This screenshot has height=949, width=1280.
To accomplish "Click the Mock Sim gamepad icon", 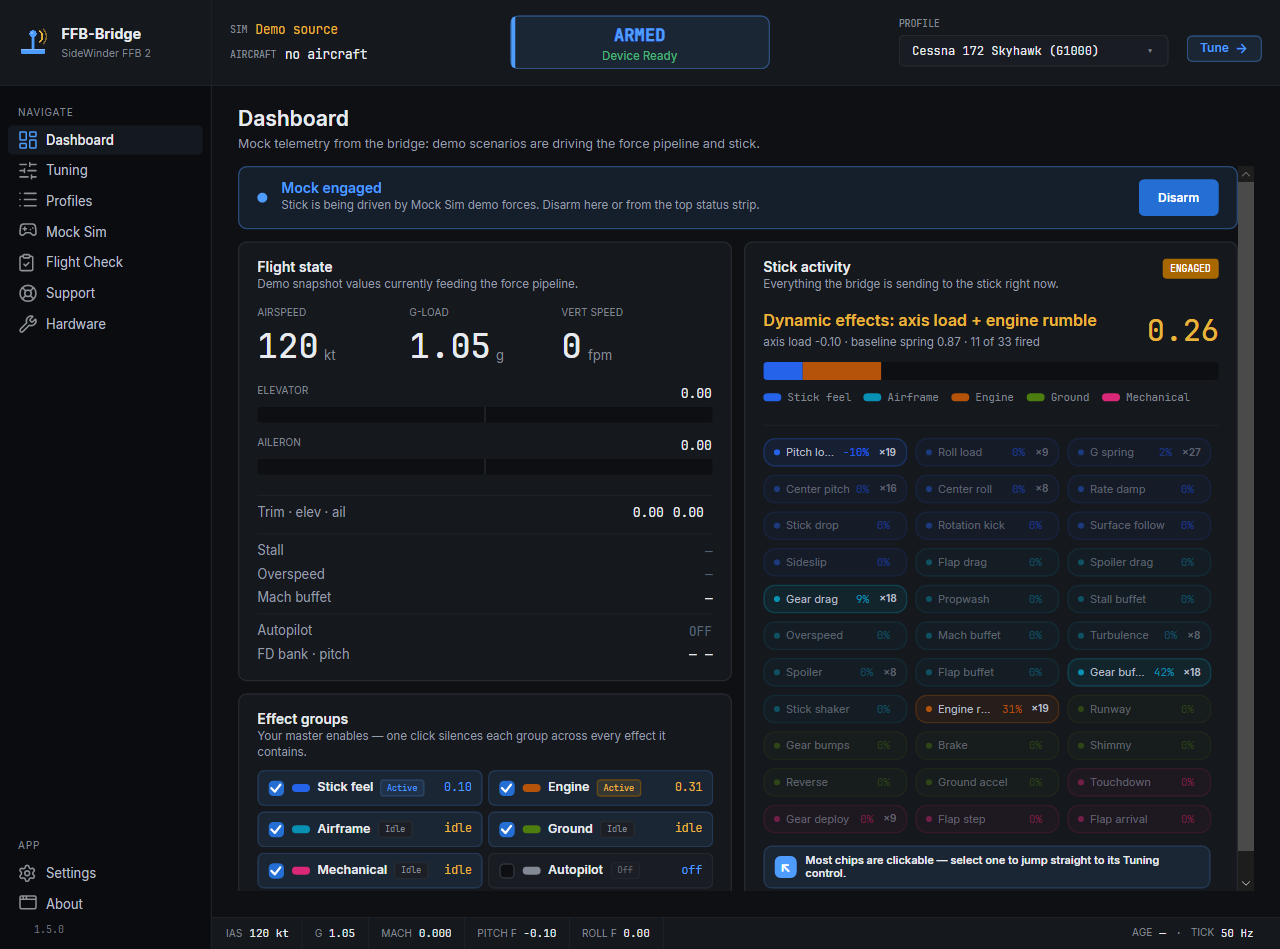I will point(28,231).
